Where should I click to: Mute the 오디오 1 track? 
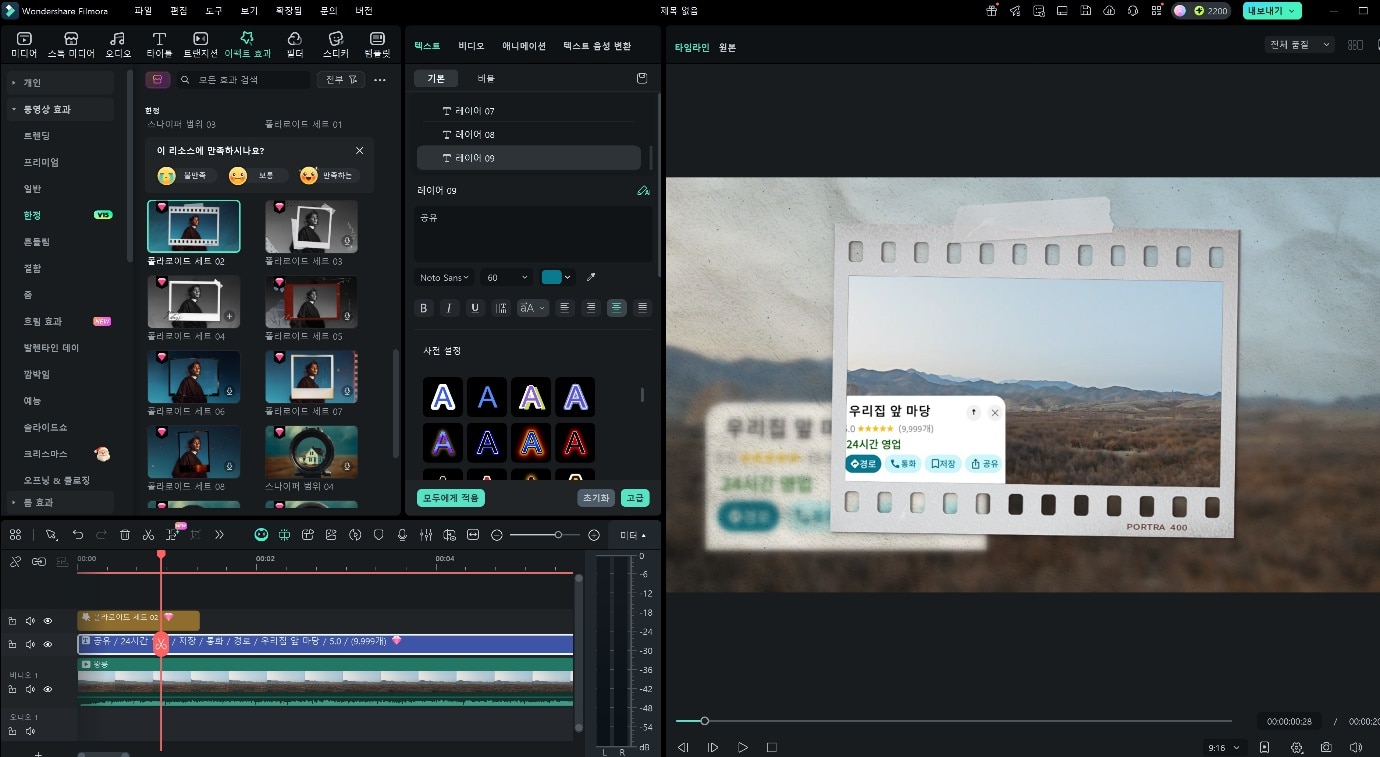[x=30, y=731]
